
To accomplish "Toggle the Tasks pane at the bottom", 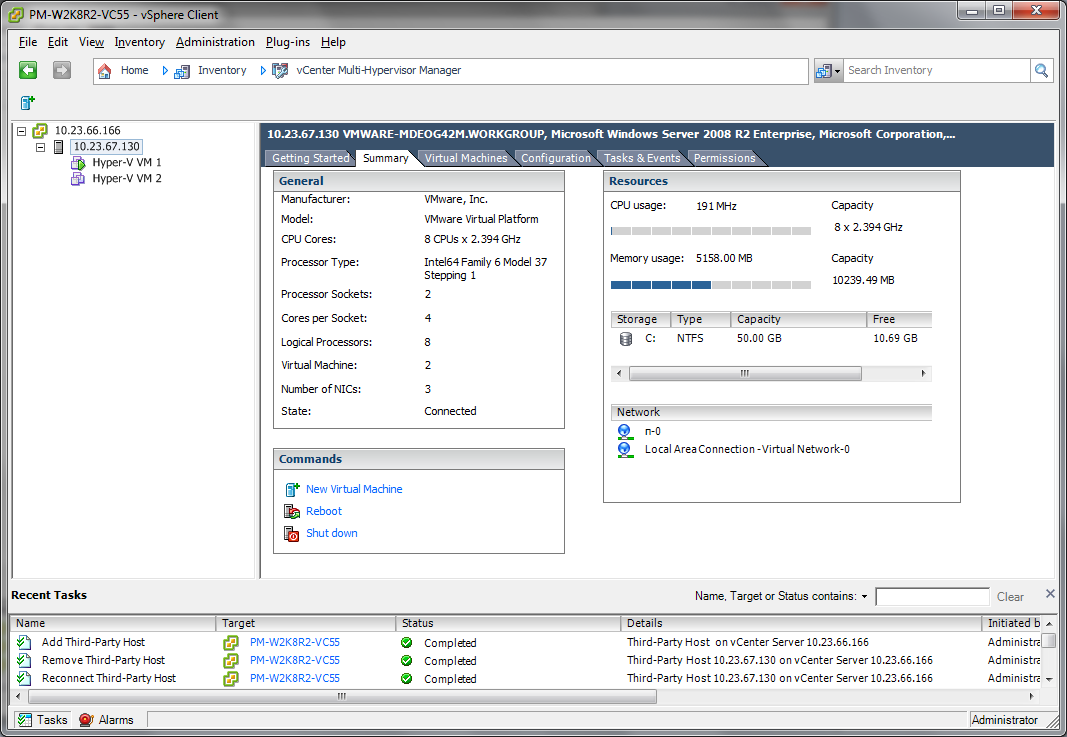I will [x=42, y=719].
